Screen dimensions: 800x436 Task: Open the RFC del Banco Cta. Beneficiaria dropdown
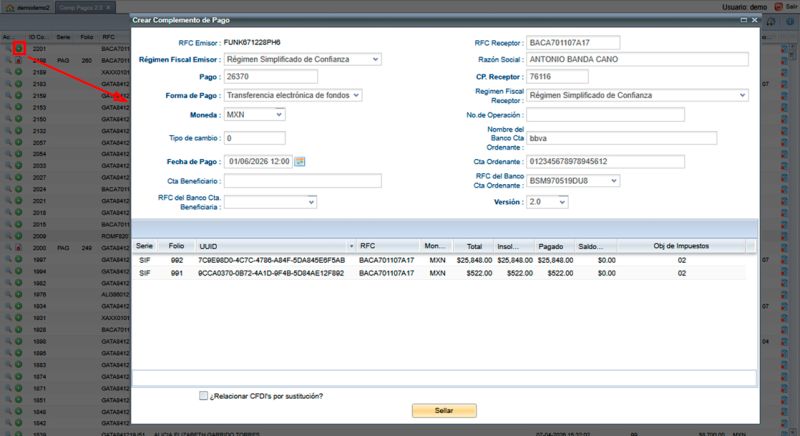311,202
